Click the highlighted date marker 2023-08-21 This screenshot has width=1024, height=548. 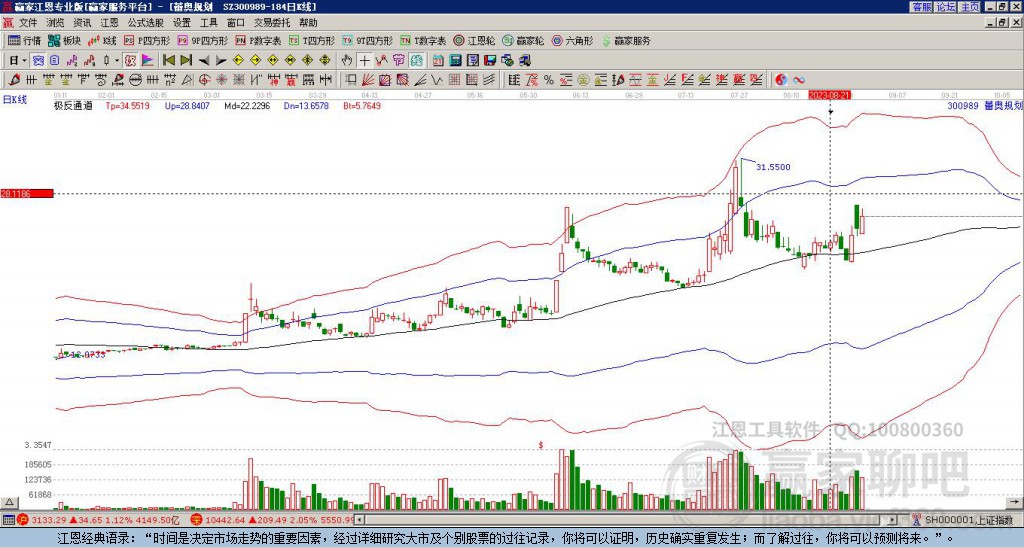click(x=829, y=95)
